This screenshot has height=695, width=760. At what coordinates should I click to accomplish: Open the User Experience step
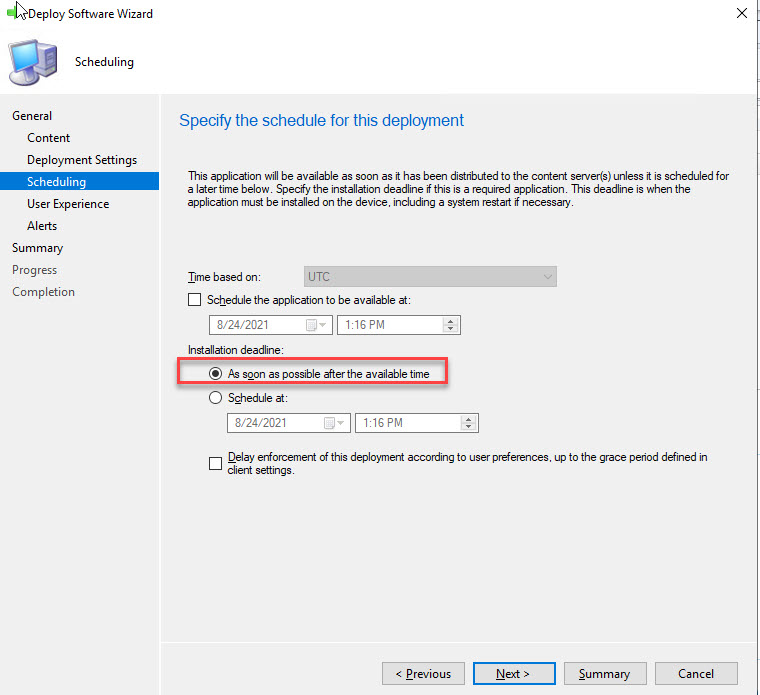pyautogui.click(x=68, y=204)
